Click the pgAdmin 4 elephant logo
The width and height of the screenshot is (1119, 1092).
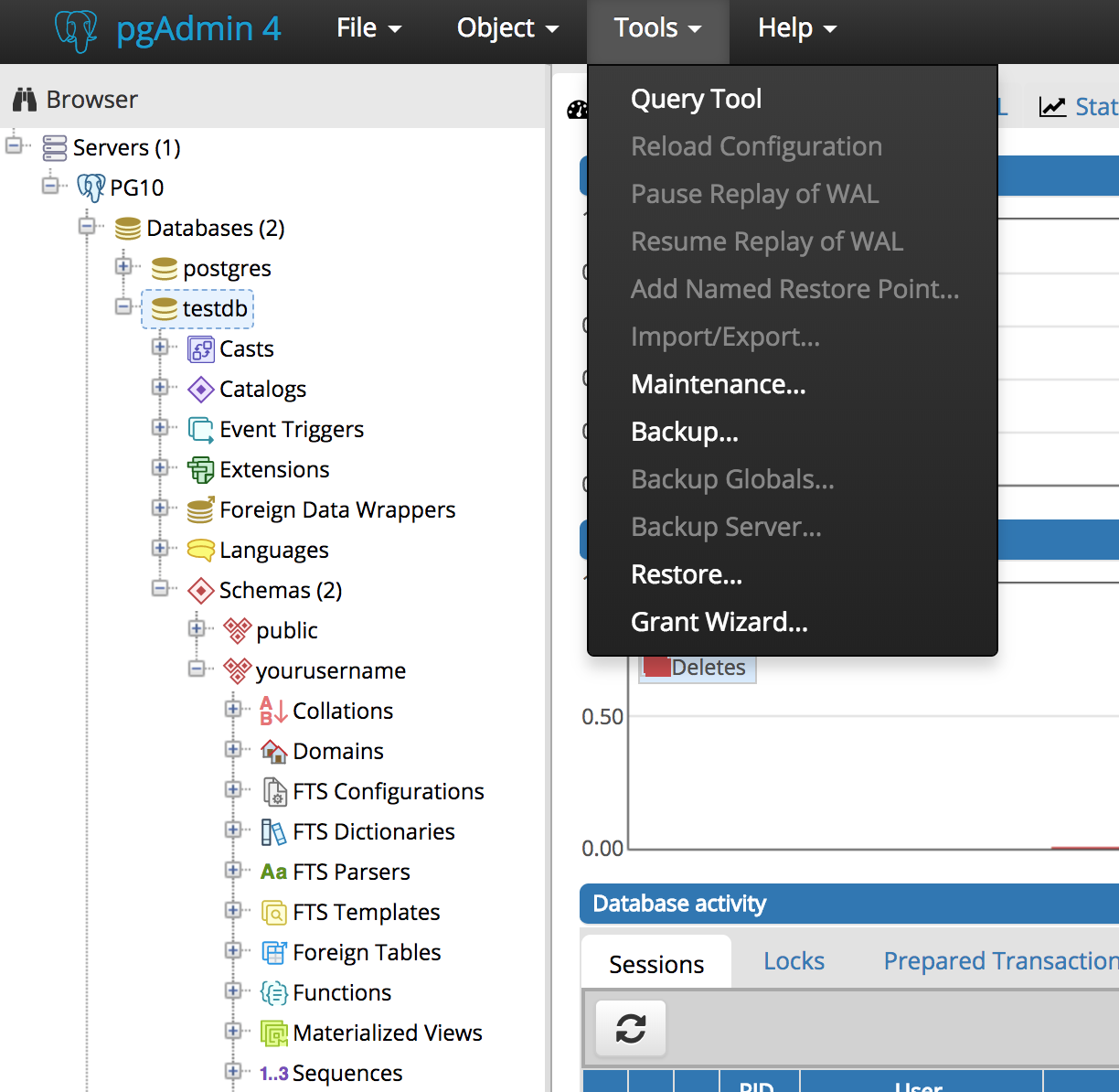76,29
